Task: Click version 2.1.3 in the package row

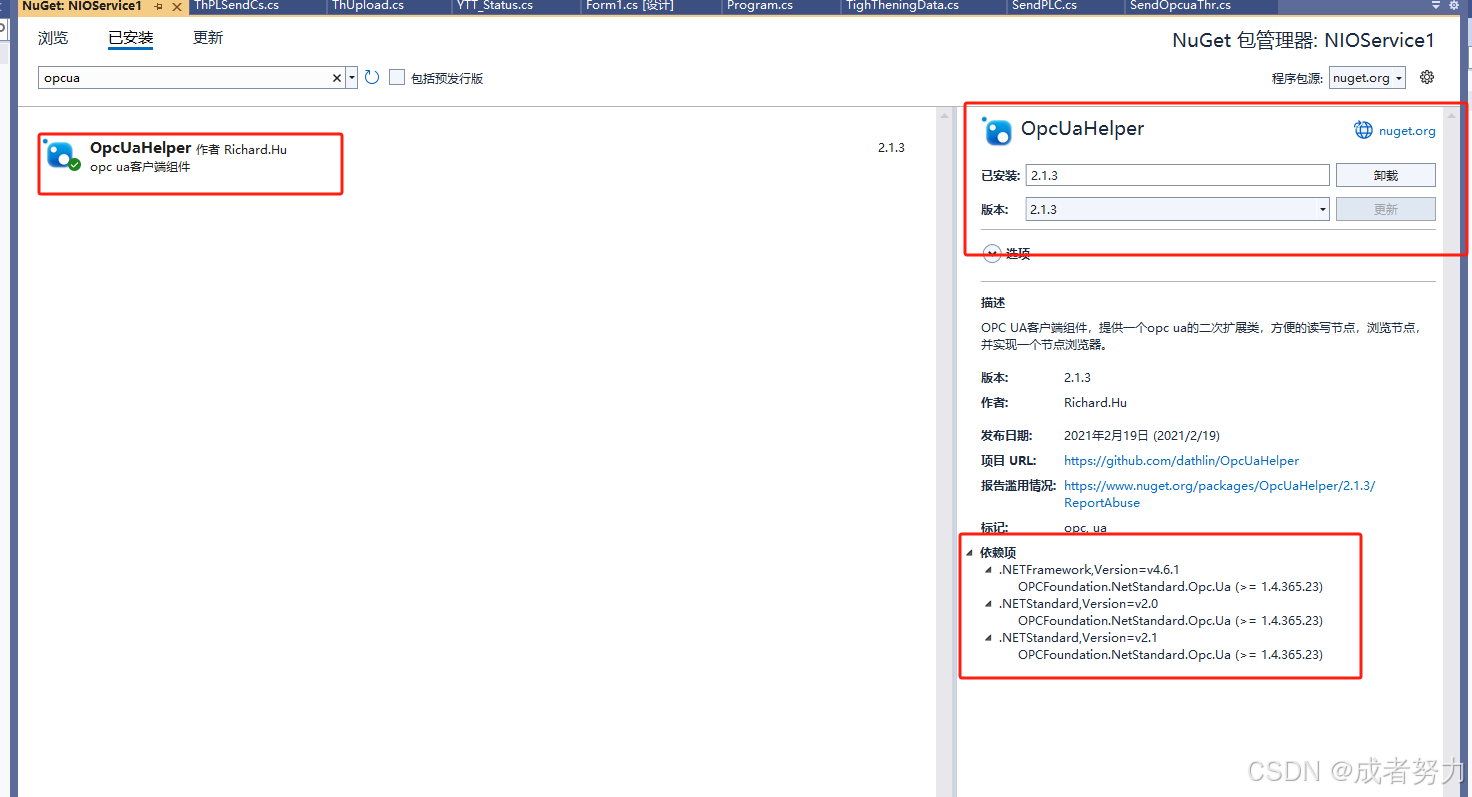Action: click(x=891, y=148)
